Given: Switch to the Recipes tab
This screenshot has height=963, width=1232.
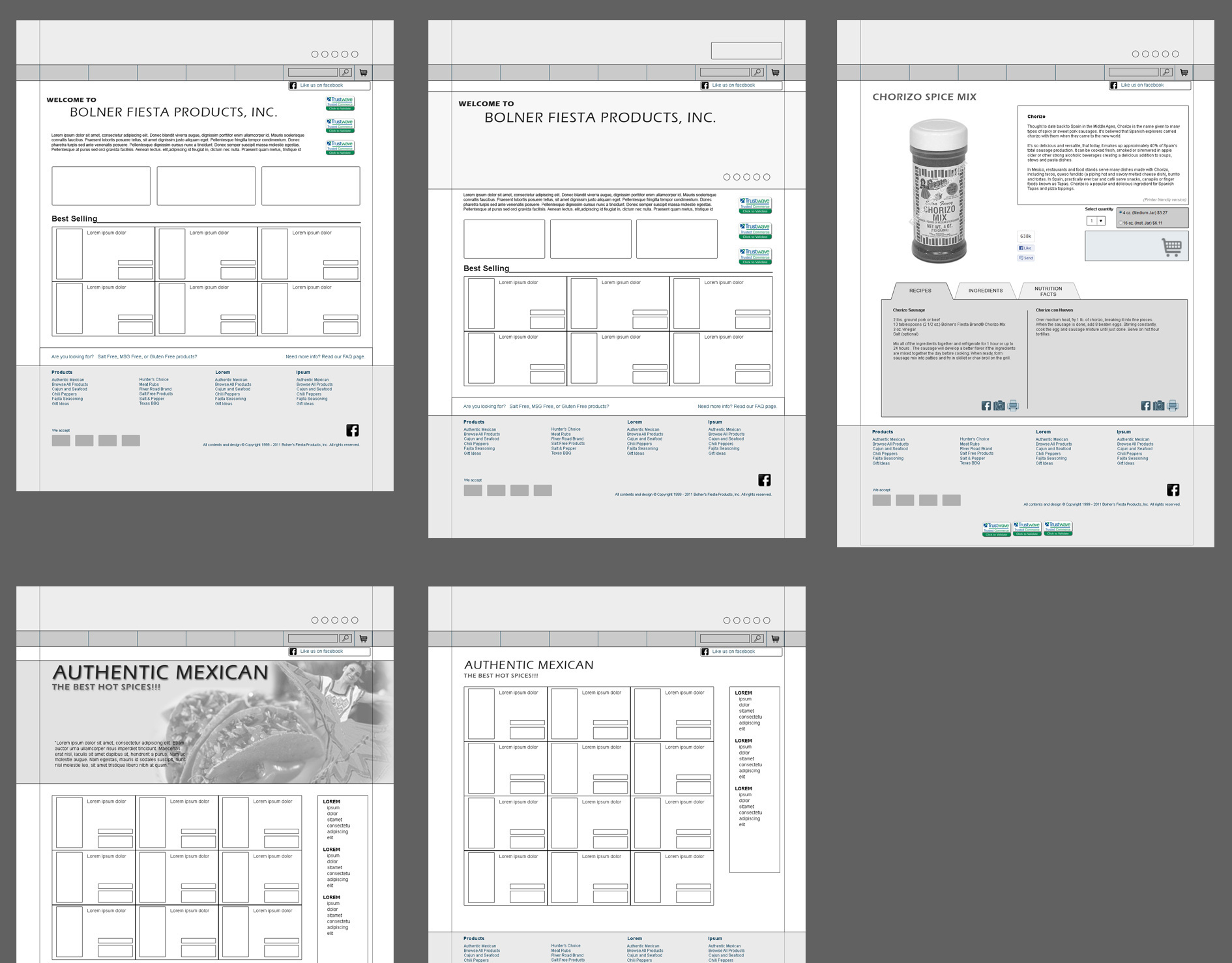Looking at the screenshot, I should pos(920,291).
